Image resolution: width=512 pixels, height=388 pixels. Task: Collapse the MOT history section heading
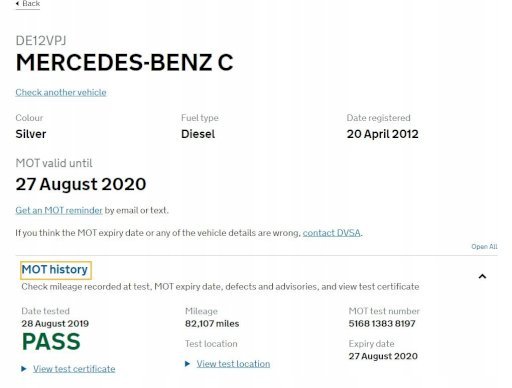55,269
